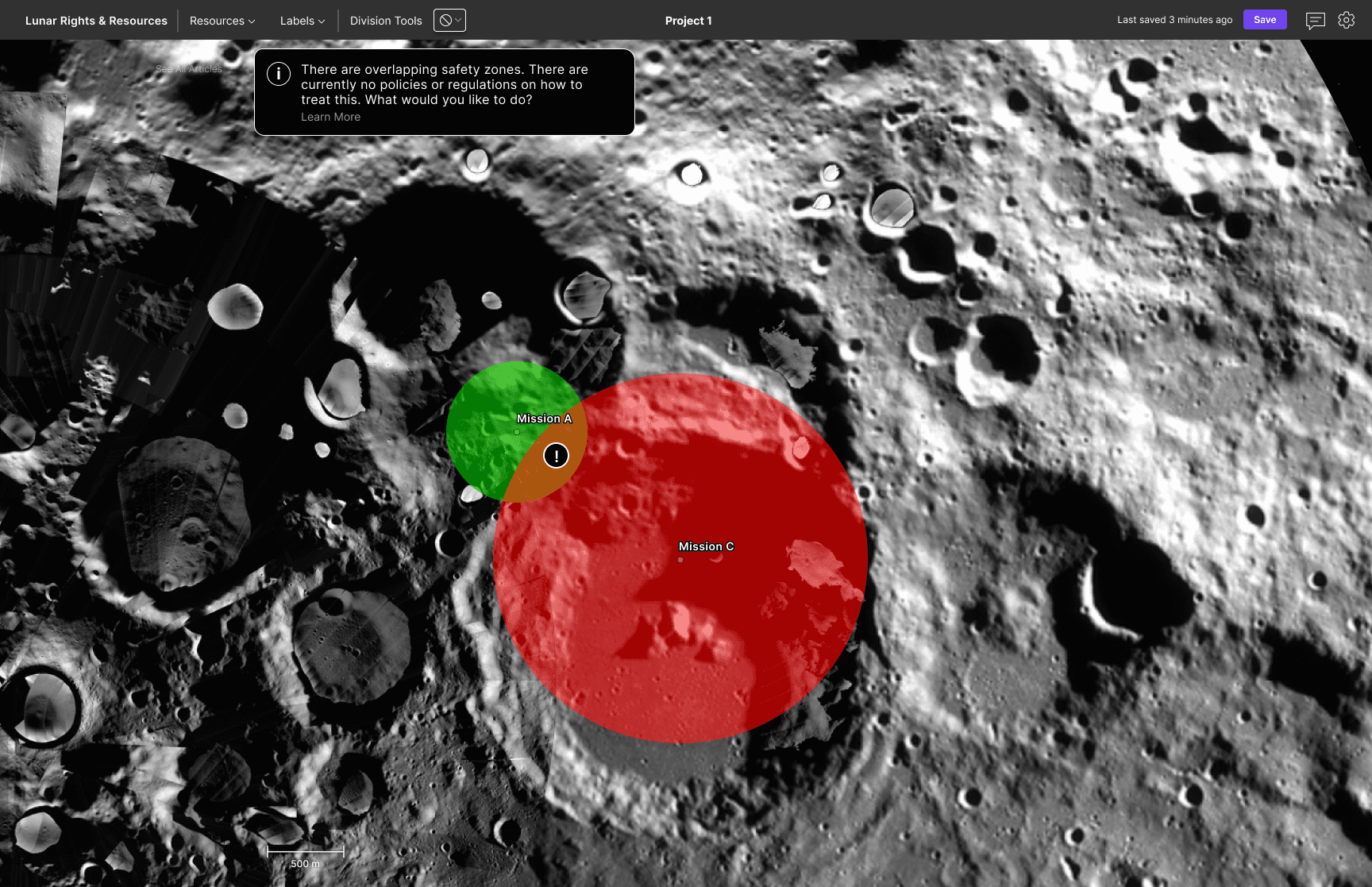Save the project
Screen dimensions: 1372x887
[1265, 20]
